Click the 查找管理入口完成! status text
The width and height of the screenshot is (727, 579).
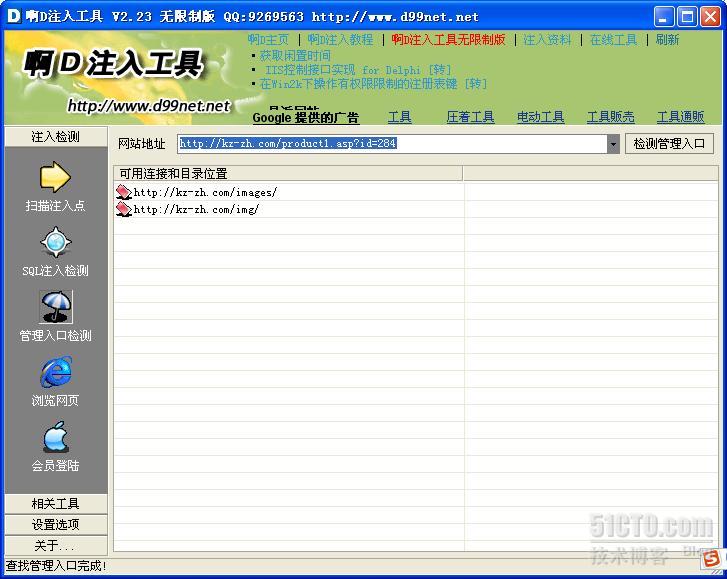coord(56,566)
